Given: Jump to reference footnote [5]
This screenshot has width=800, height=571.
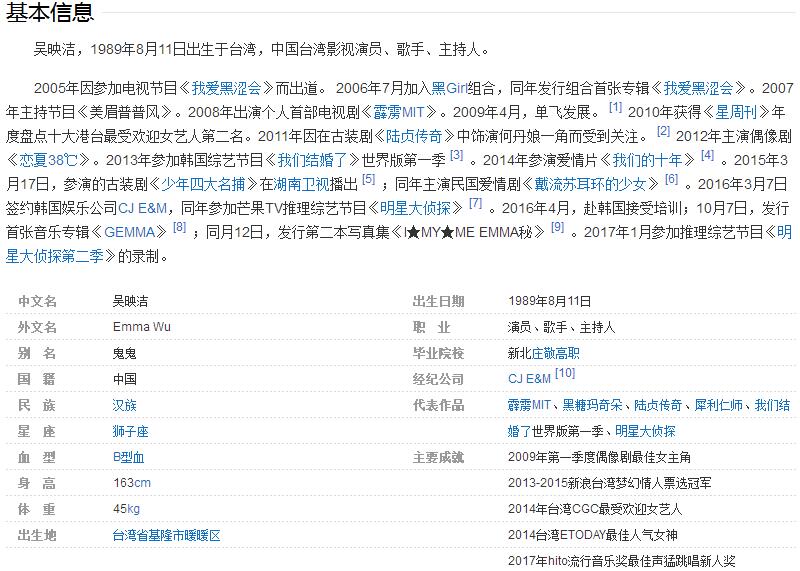Looking at the screenshot, I should coord(368,179).
